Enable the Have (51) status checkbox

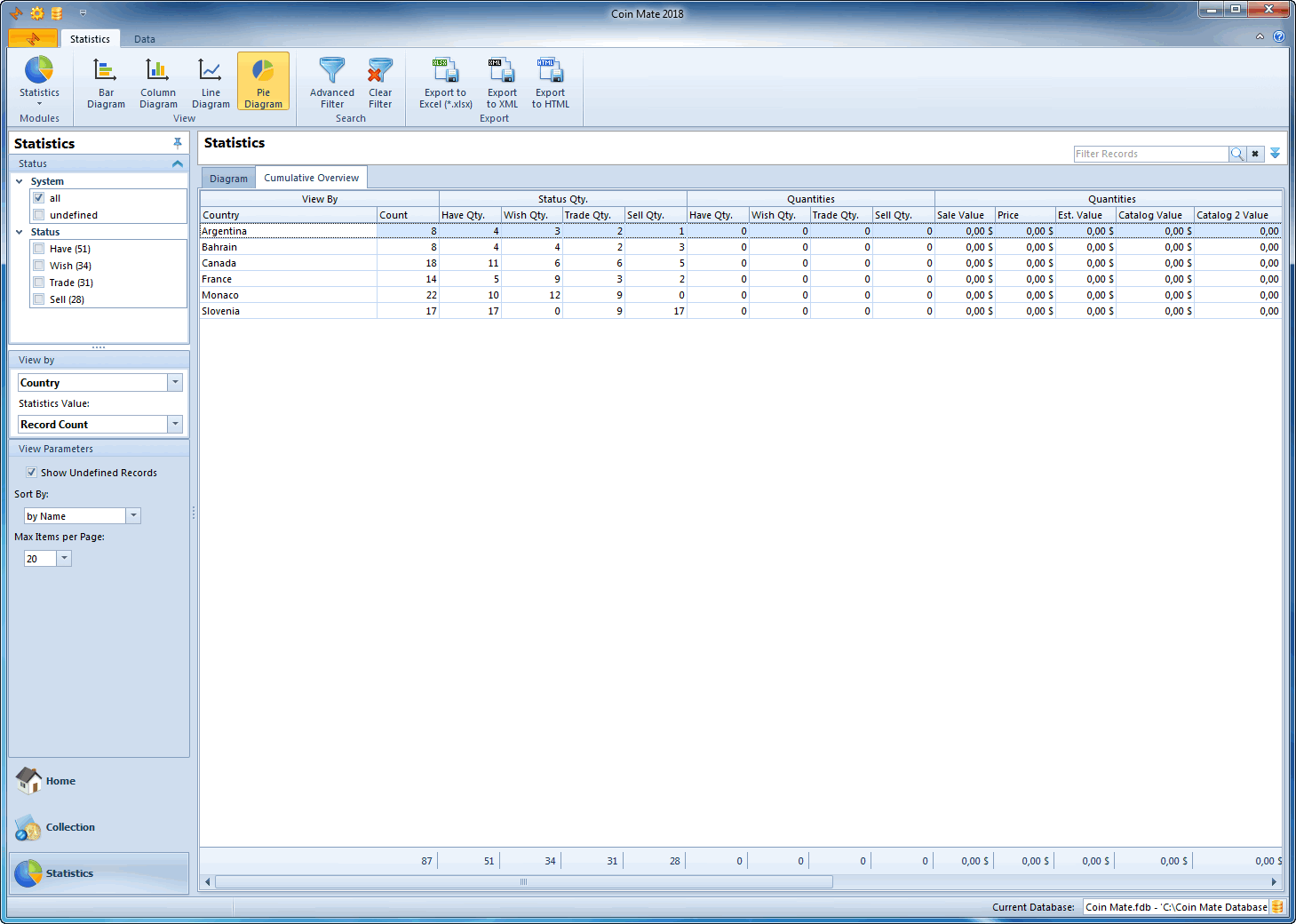point(39,249)
